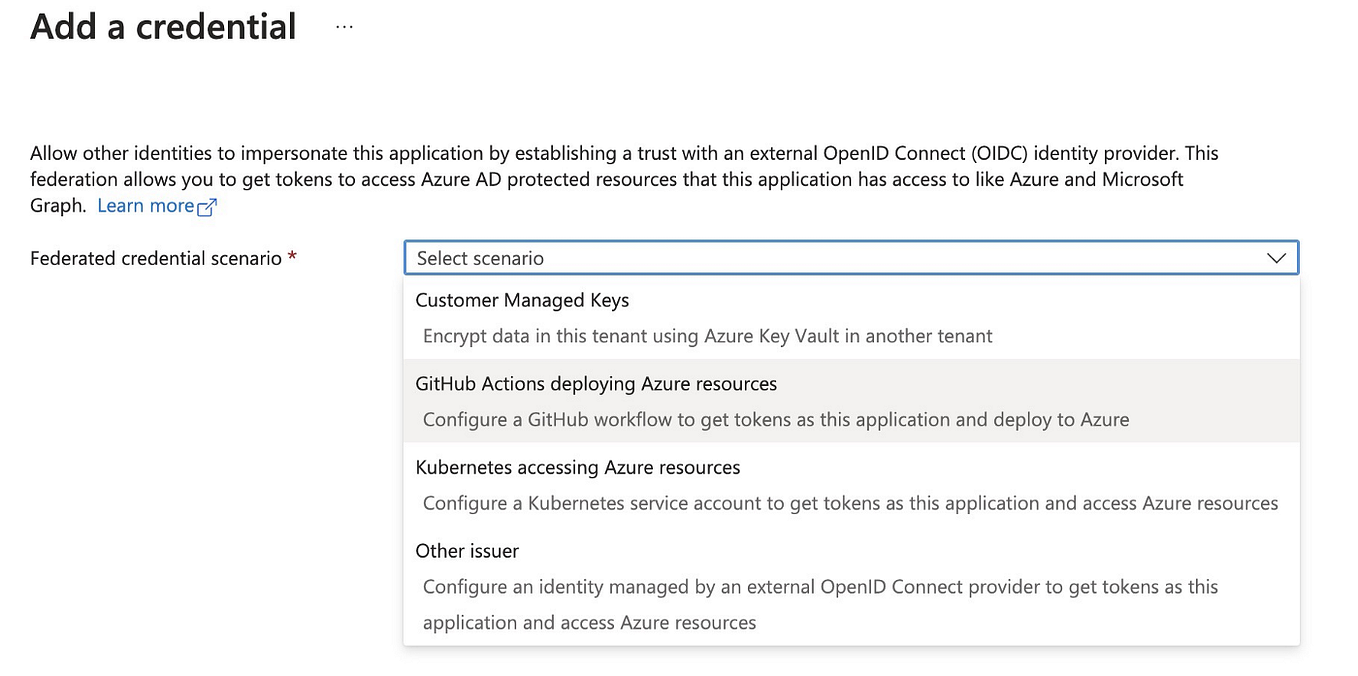Click the external link icon beside Learn more
This screenshot has width=1358, height=676.
click(x=207, y=206)
